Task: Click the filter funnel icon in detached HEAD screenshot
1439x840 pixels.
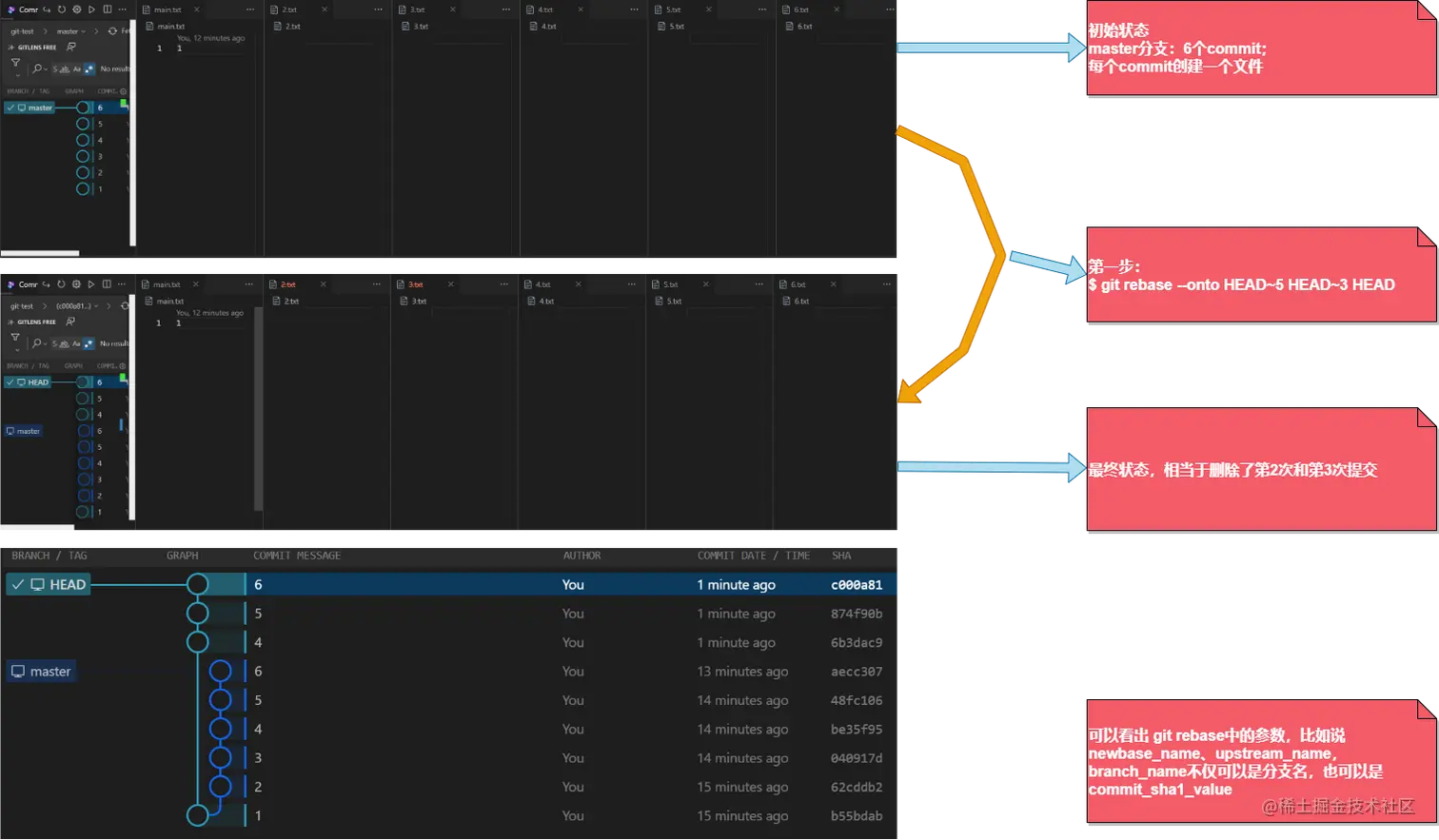Action: click(x=15, y=337)
